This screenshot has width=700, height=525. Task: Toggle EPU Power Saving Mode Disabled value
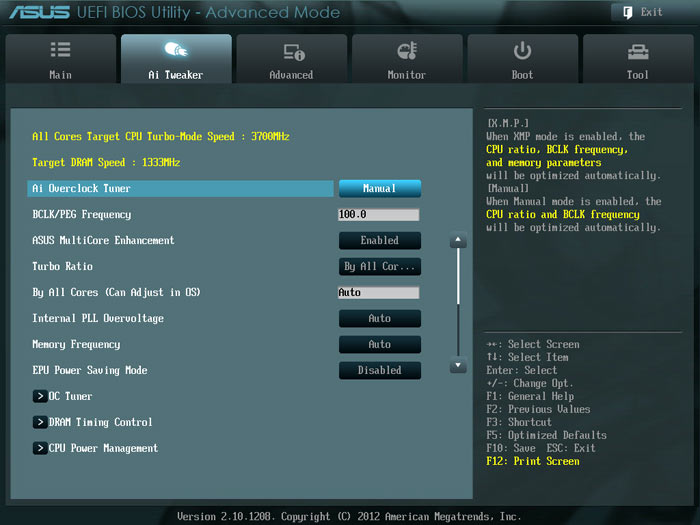[x=379, y=370]
